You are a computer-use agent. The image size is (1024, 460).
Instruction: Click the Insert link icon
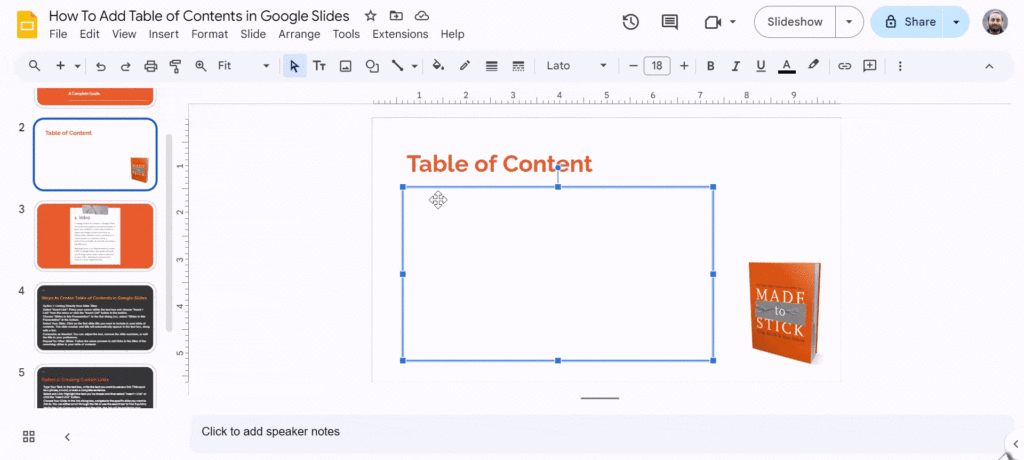pos(844,66)
